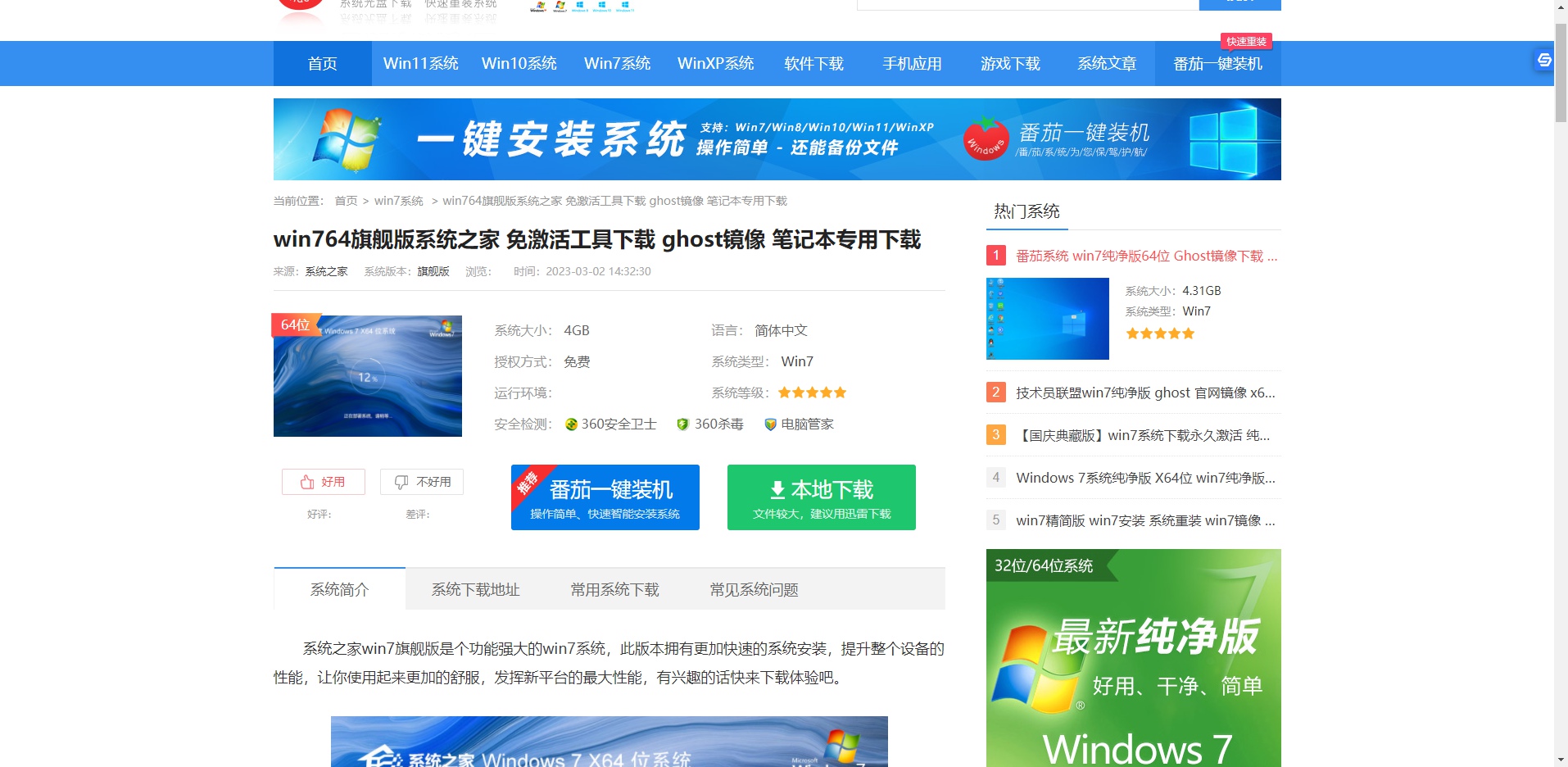The width and height of the screenshot is (1568, 767).
Task: Open 番茄一键装机 in the navigation bar
Action: click(1217, 64)
